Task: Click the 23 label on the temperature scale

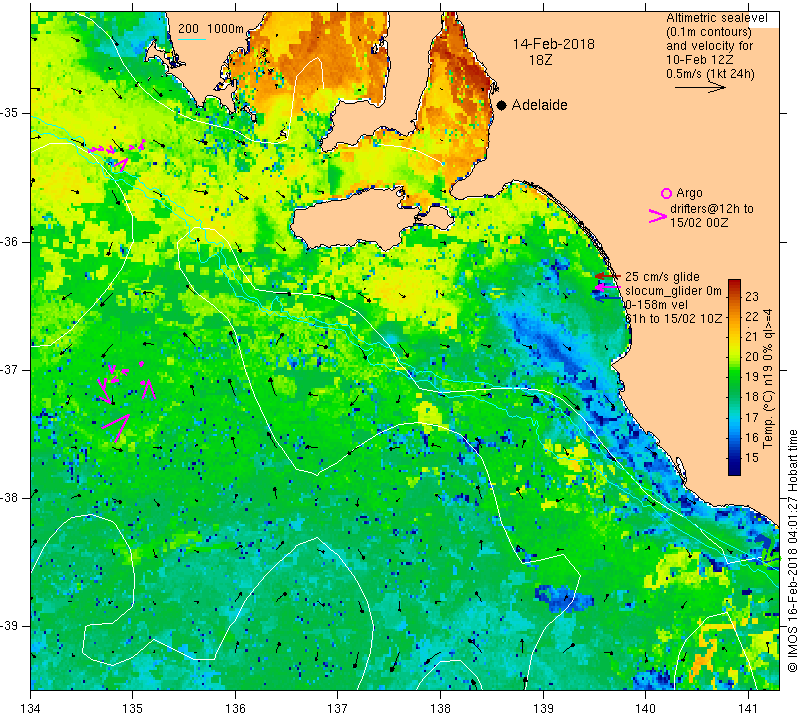Action: point(752,296)
